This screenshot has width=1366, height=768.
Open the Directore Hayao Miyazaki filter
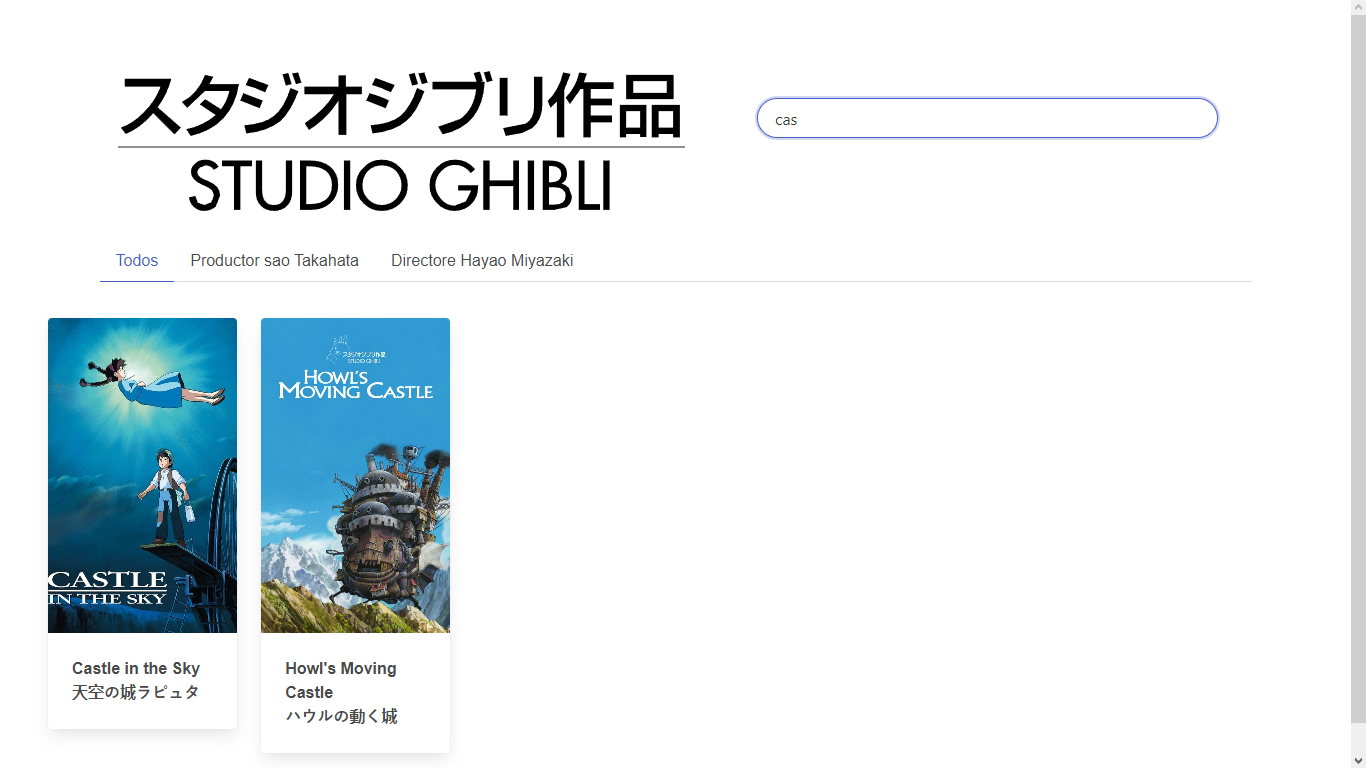482,260
